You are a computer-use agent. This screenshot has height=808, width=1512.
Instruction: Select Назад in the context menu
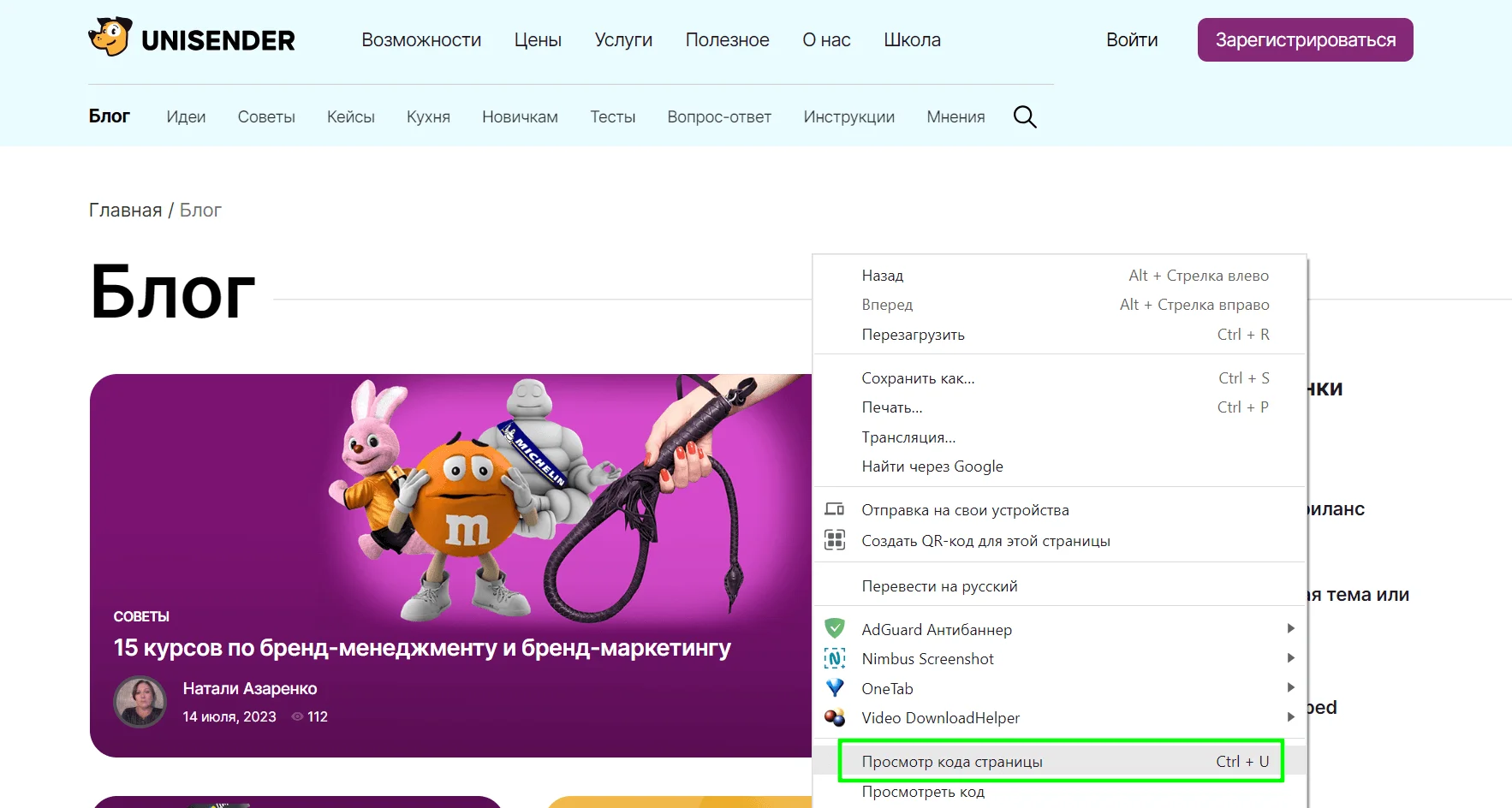[x=1060, y=276]
